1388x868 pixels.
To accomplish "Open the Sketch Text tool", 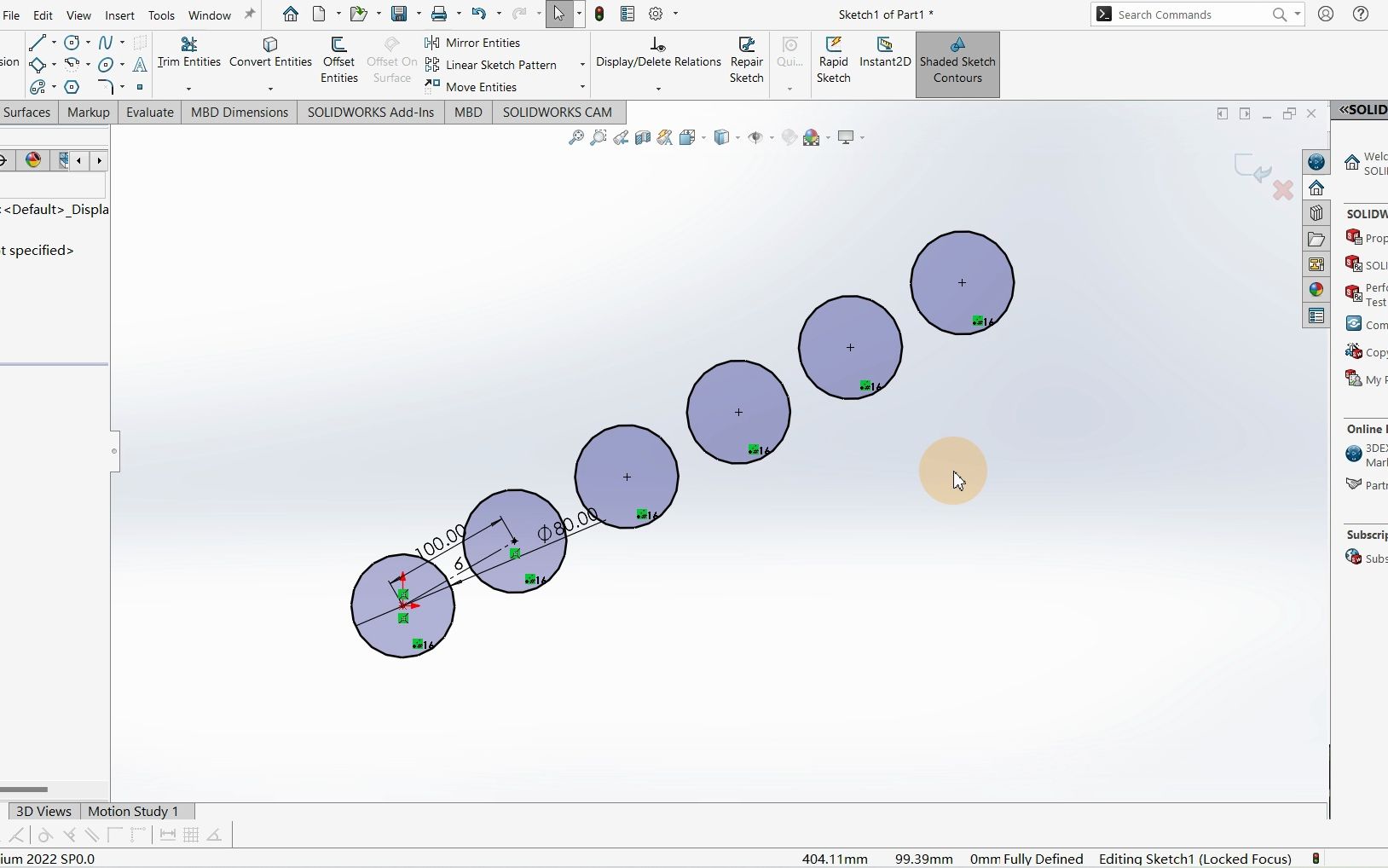I will coord(139,66).
